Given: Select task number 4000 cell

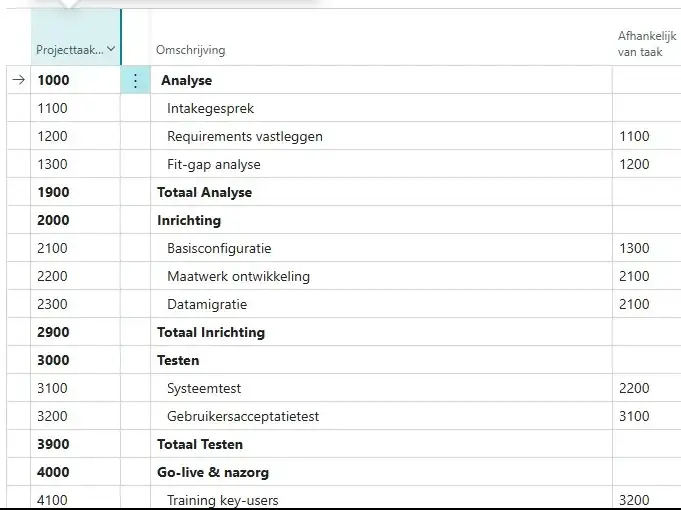Looking at the screenshot, I should point(76,472).
